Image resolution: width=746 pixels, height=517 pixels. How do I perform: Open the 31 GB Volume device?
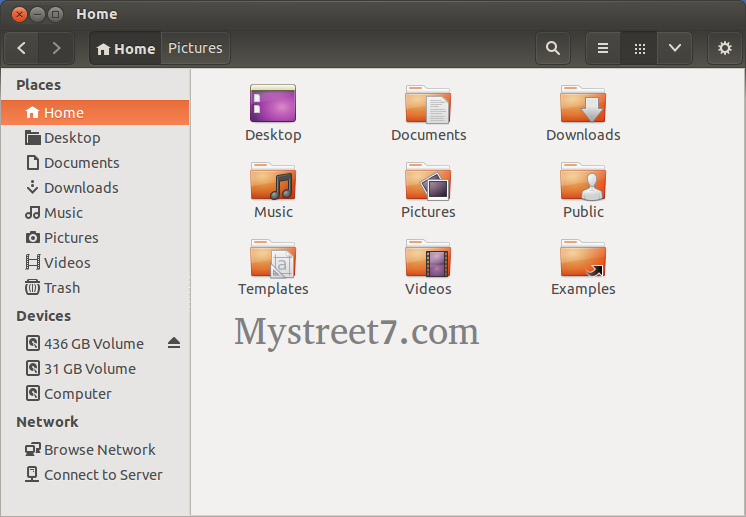point(95,369)
